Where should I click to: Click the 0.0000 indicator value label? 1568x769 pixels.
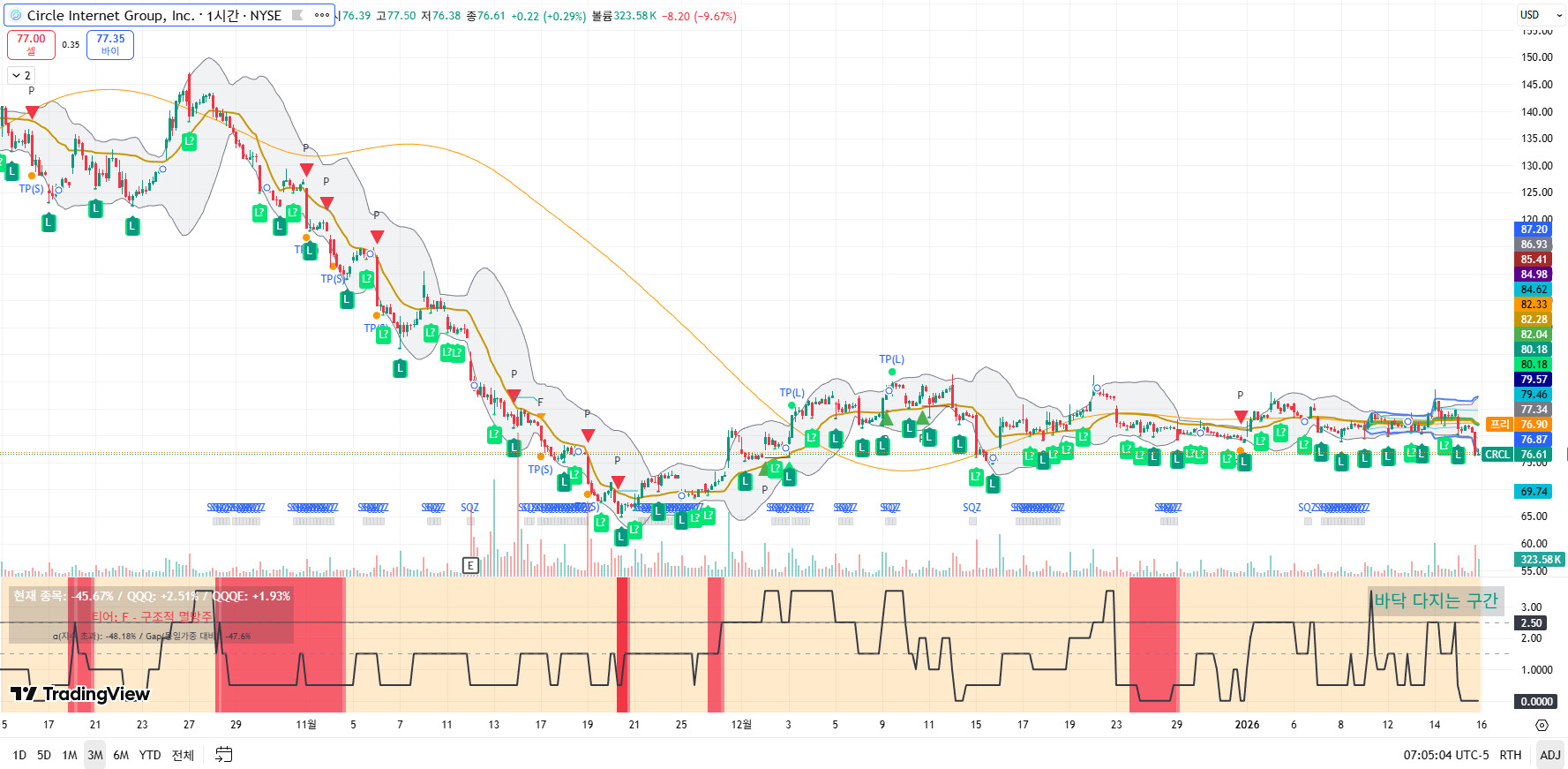click(1536, 702)
